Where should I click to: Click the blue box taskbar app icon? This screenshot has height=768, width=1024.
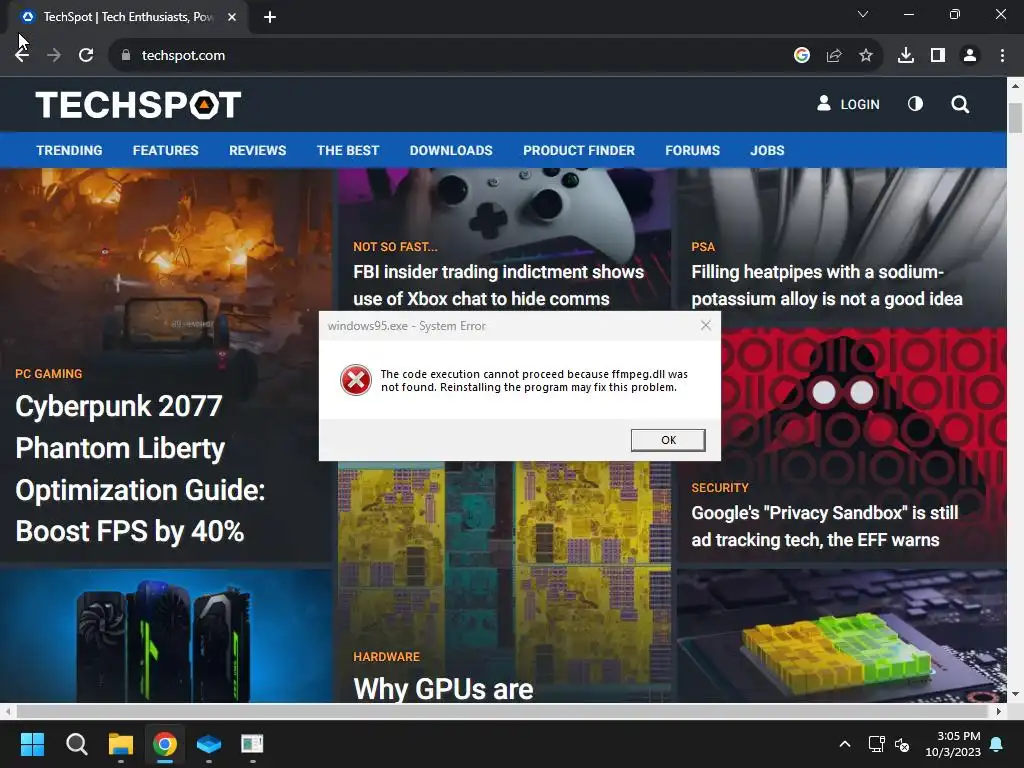(x=209, y=744)
